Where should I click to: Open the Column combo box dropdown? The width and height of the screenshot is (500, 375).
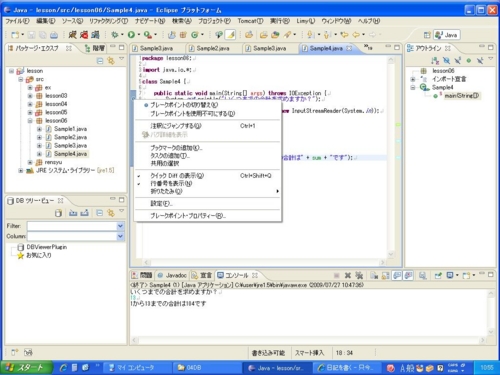[120, 236]
